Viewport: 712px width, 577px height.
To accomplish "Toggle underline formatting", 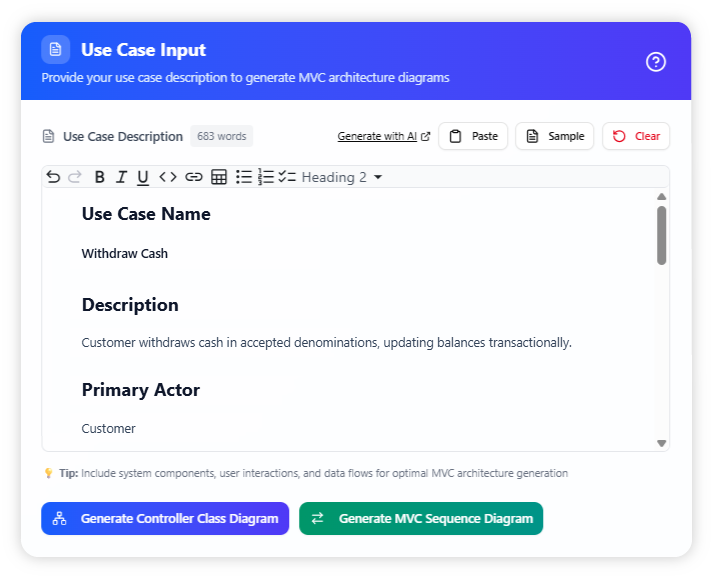I will click(x=143, y=177).
